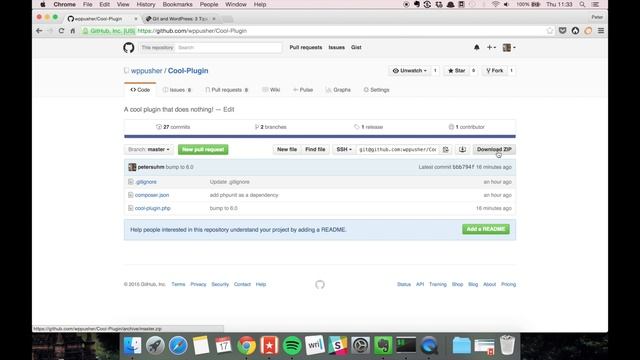Open the Pulse tab
The height and width of the screenshot is (360, 640).
[303, 90]
